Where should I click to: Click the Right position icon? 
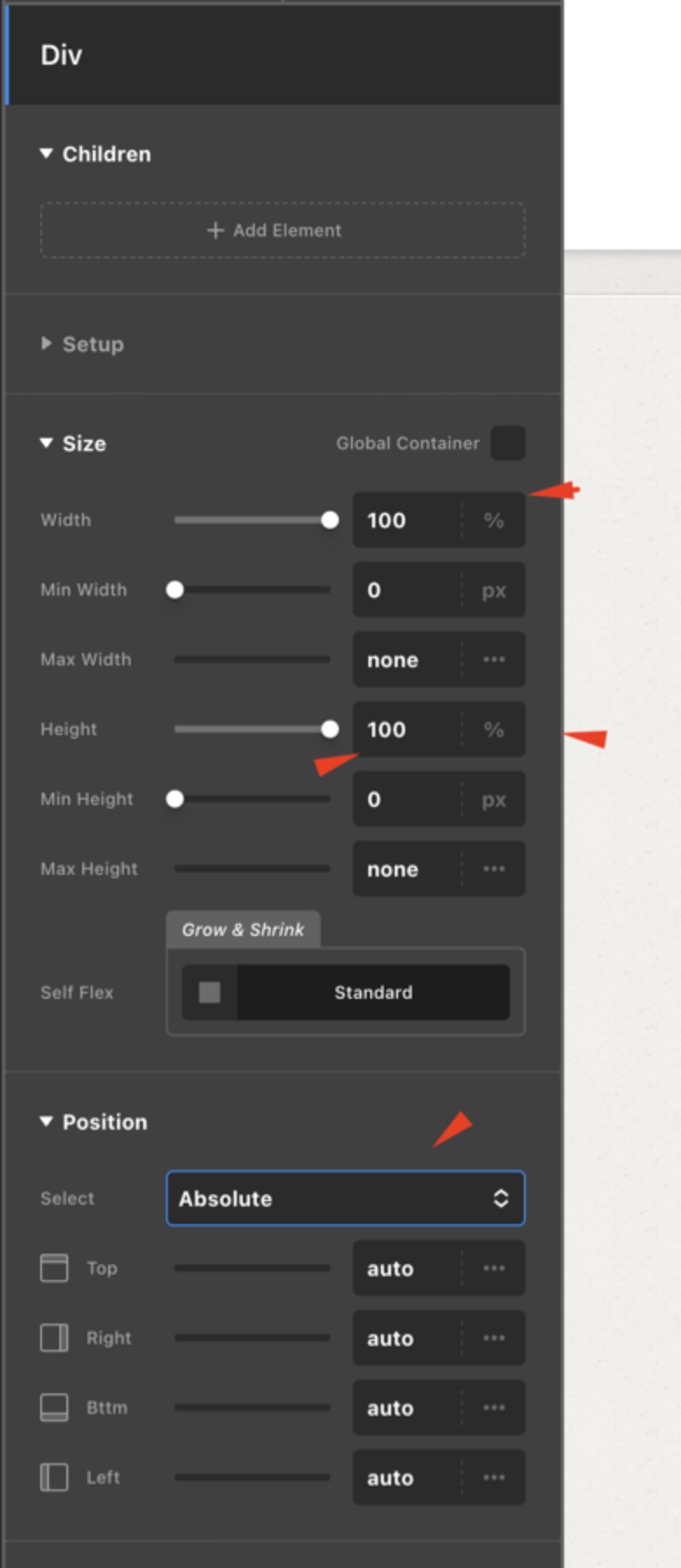[x=54, y=1338]
